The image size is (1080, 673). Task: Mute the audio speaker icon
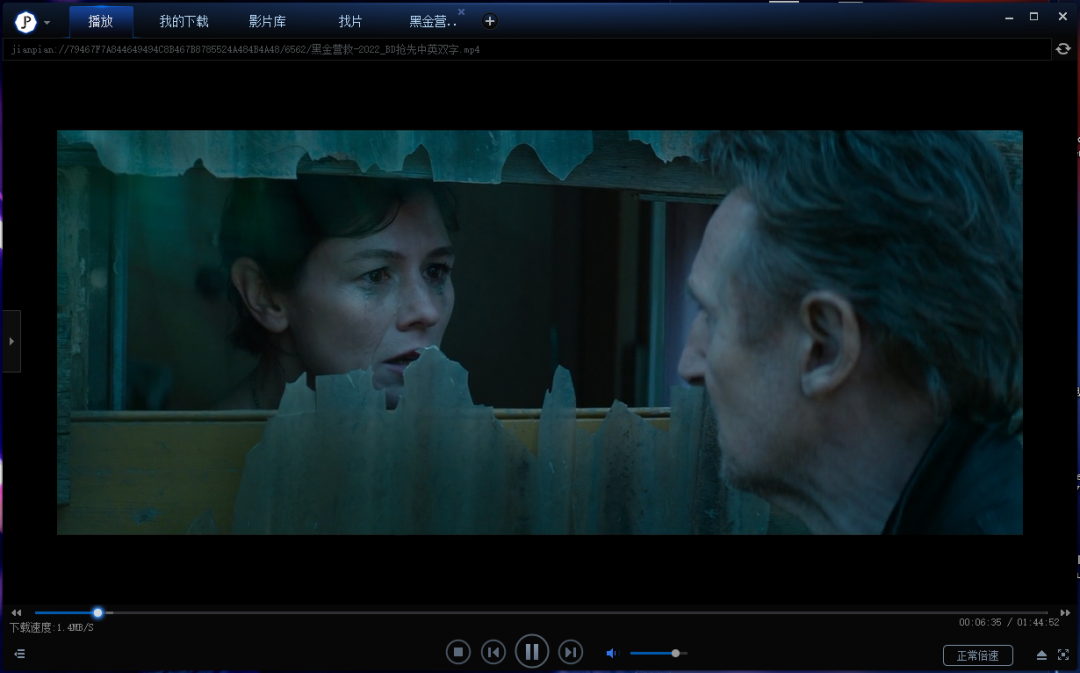pos(612,653)
